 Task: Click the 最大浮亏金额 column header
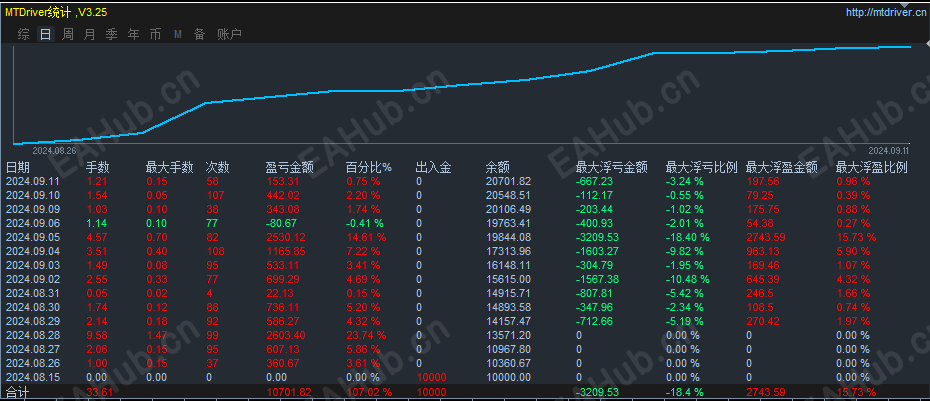point(611,168)
